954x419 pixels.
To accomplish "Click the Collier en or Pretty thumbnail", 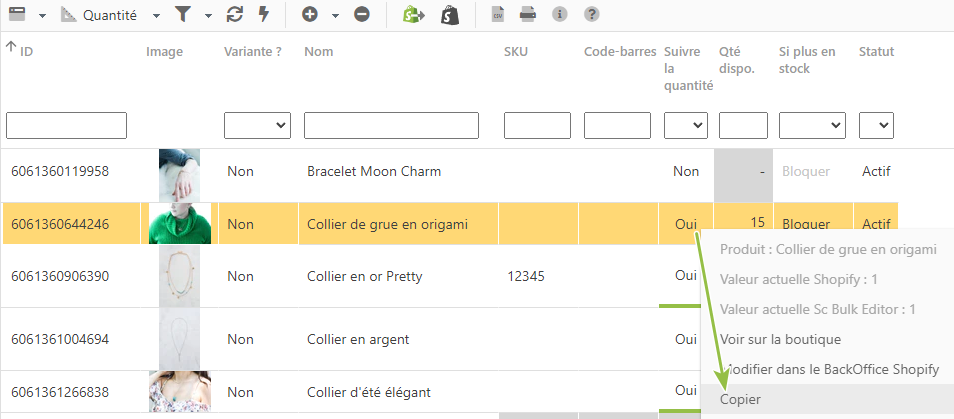I will (179, 276).
